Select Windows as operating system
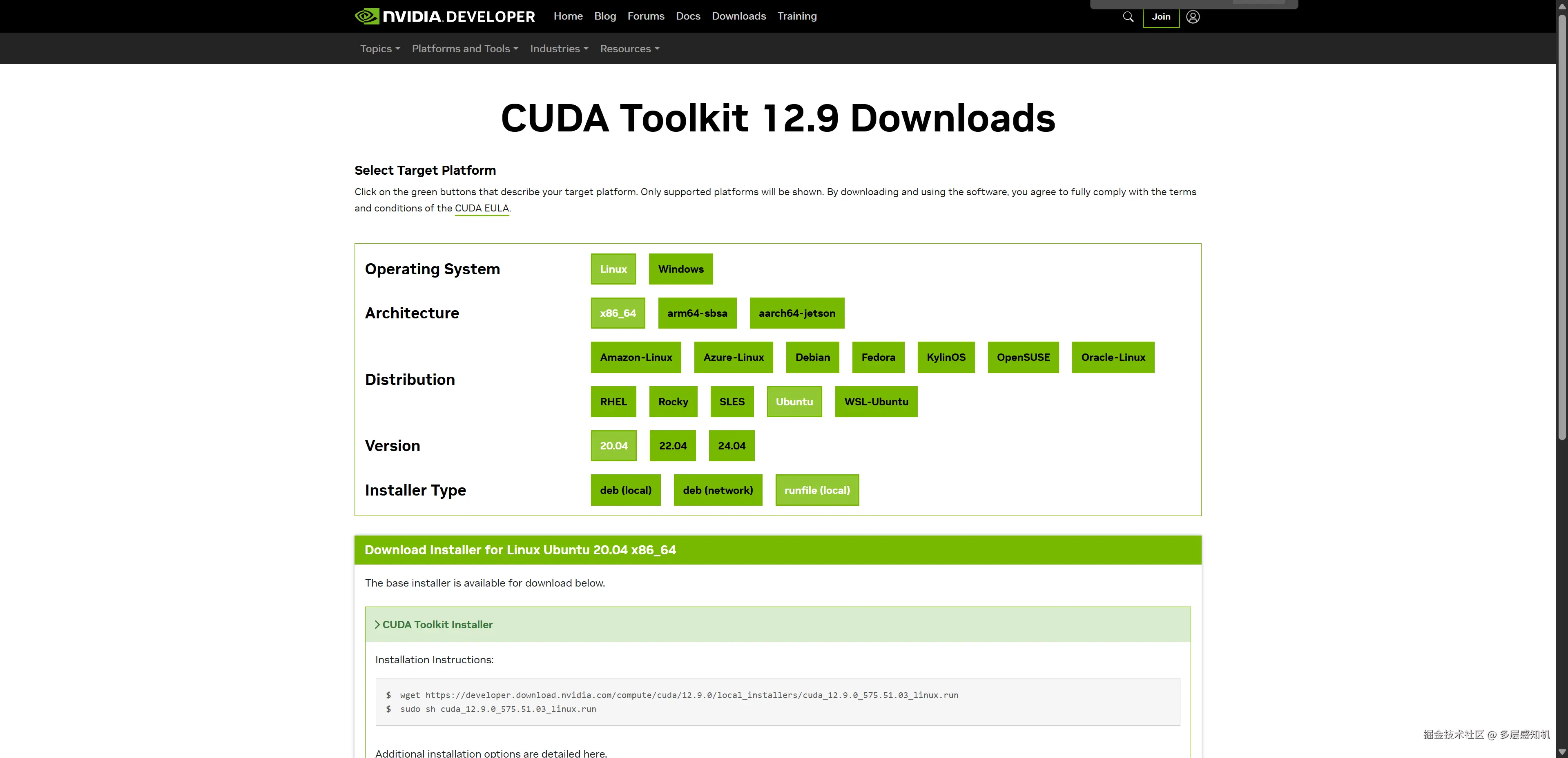The height and width of the screenshot is (758, 1568). point(680,269)
